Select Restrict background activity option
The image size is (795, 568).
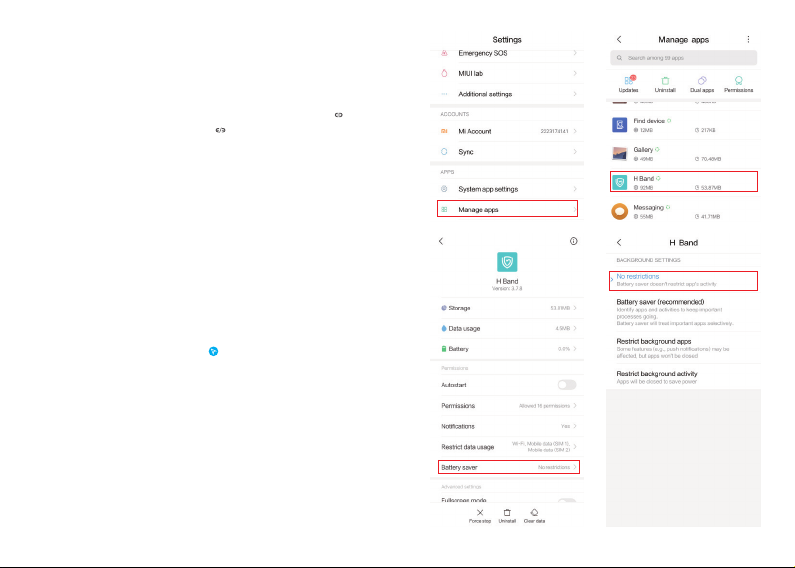pyautogui.click(x=683, y=377)
